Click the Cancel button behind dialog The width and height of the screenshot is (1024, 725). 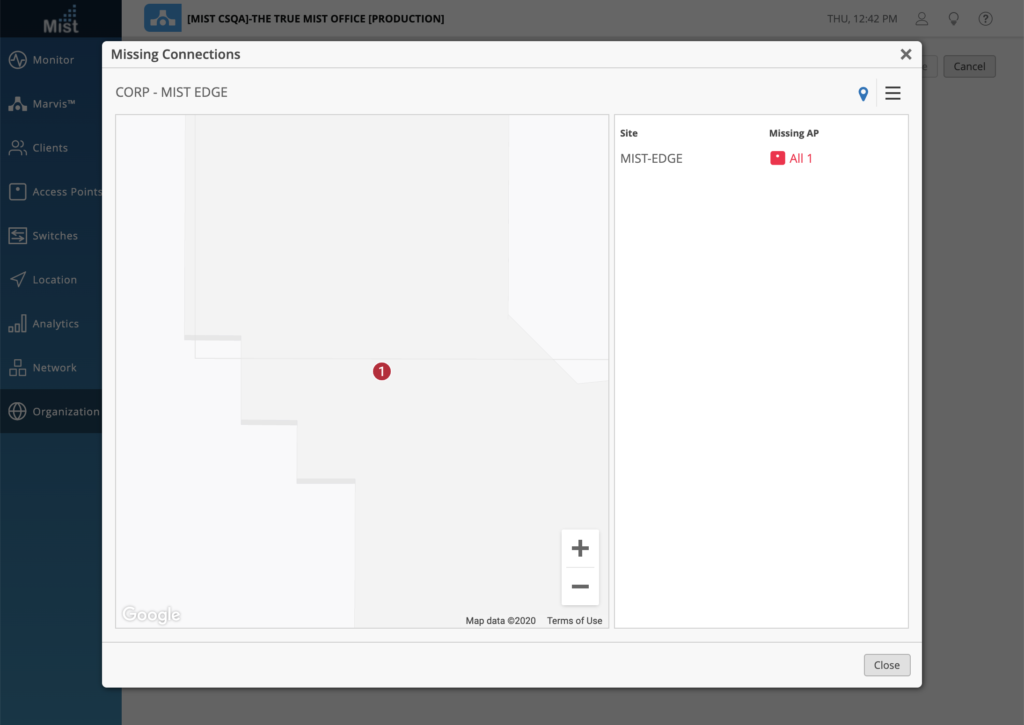[969, 66]
